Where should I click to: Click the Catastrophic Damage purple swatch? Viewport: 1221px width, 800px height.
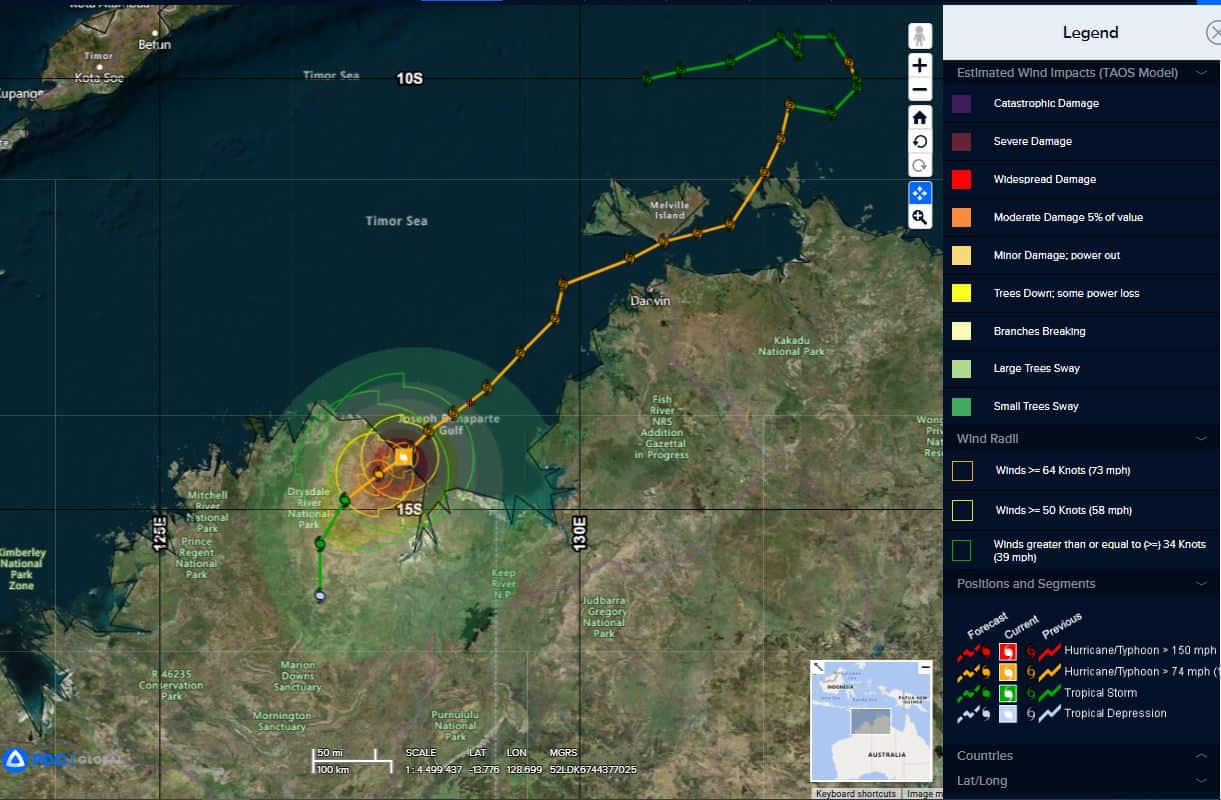click(961, 104)
